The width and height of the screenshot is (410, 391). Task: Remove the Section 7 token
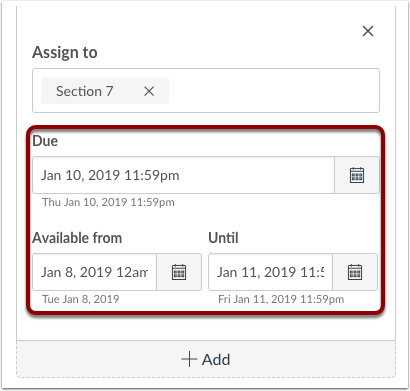click(149, 91)
